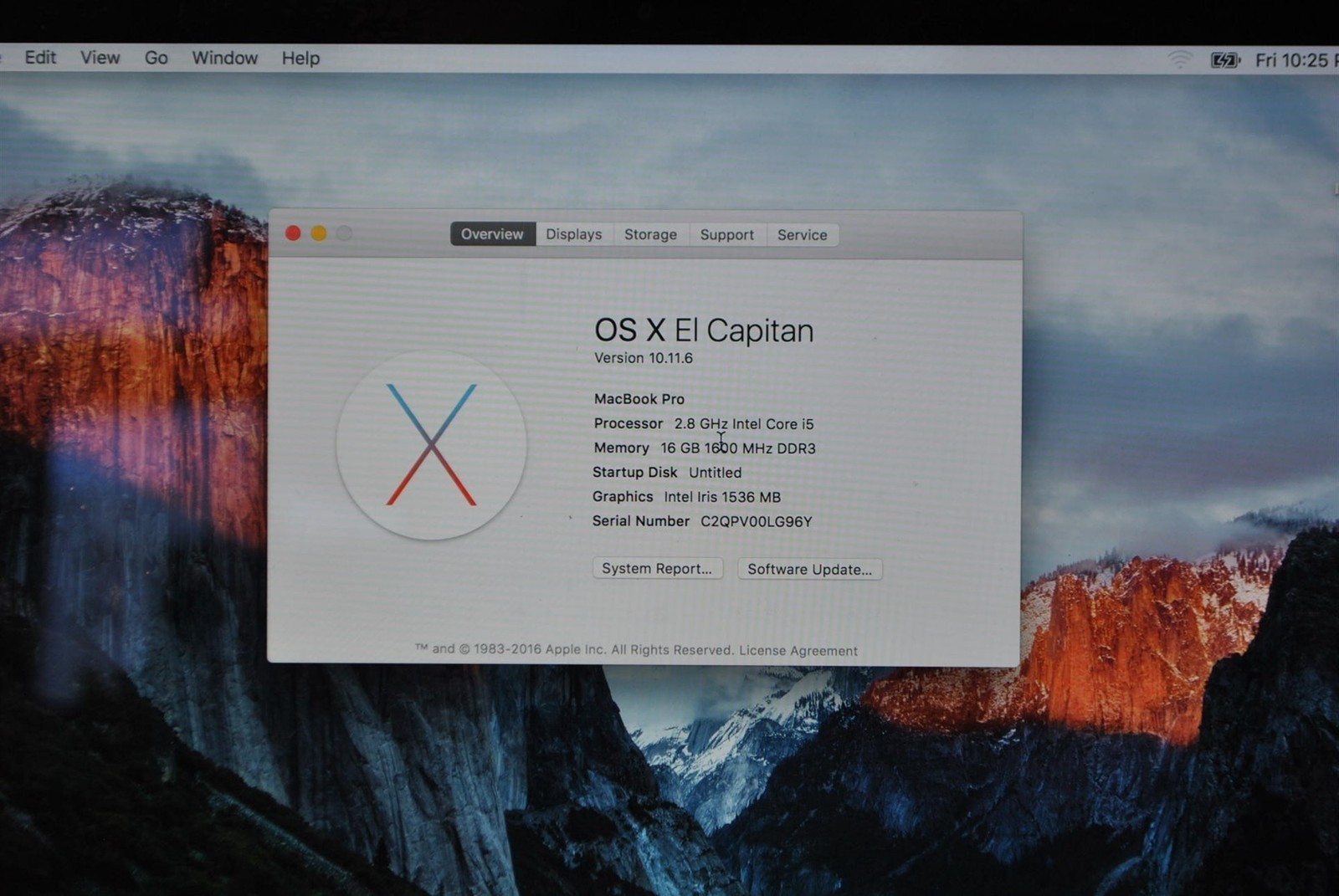Switch to the Displays tab
The height and width of the screenshot is (896, 1339).
574,234
